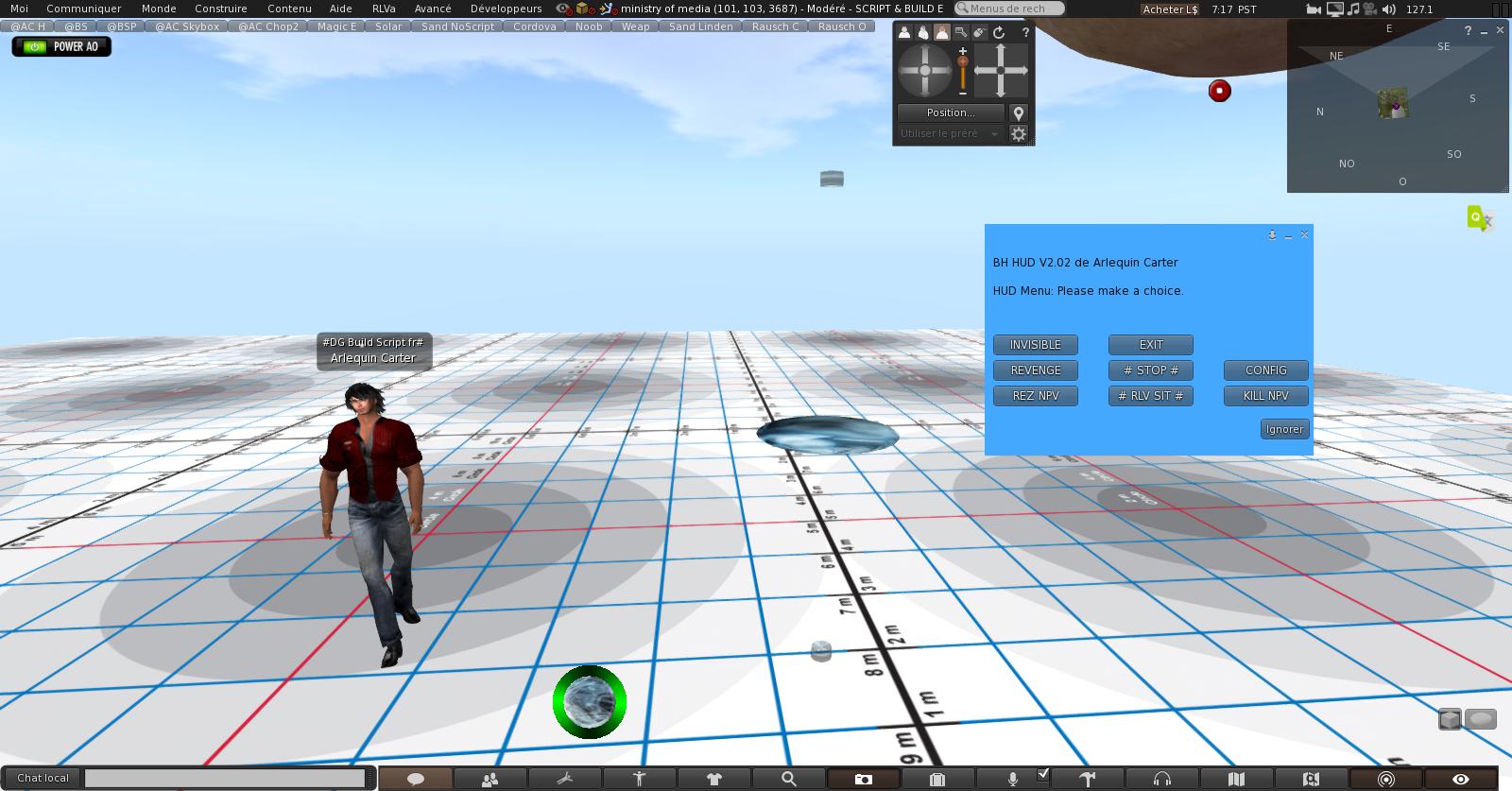Screen dimensions: 1512x791
Task: Open the build hammer tool
Action: point(1088,780)
